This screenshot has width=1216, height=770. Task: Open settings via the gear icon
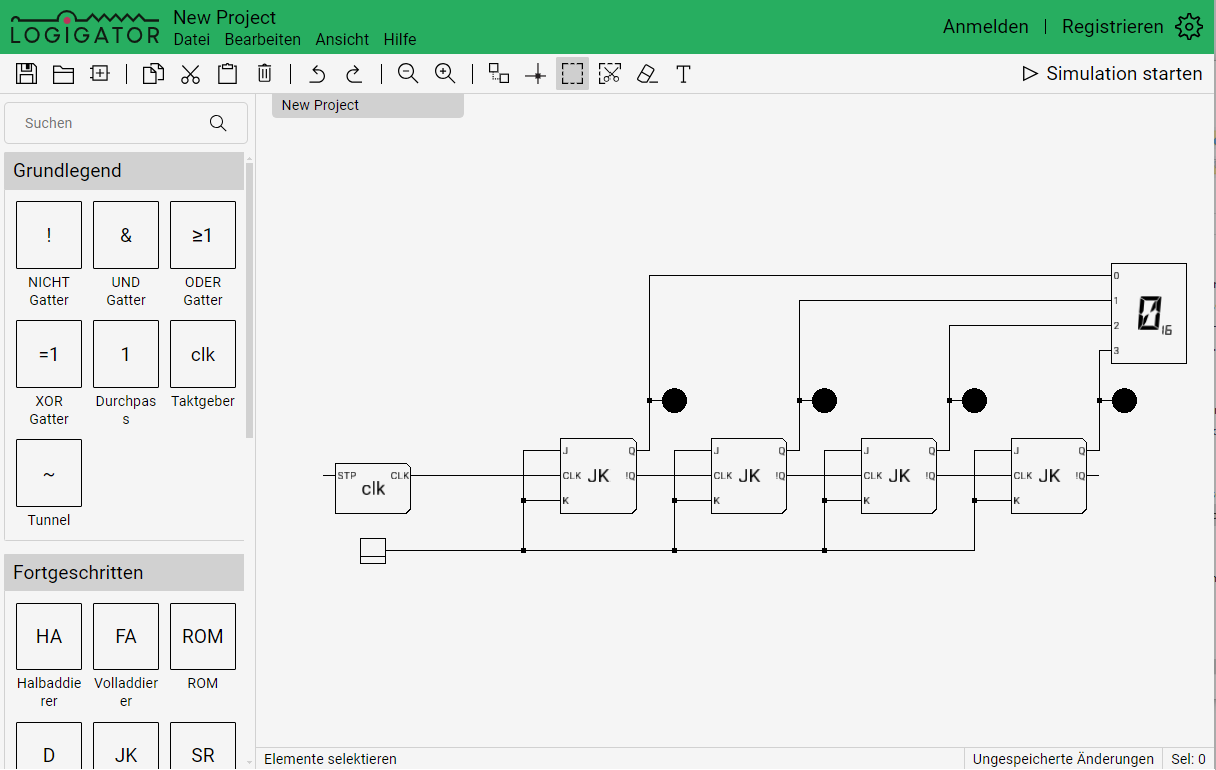[x=1189, y=27]
